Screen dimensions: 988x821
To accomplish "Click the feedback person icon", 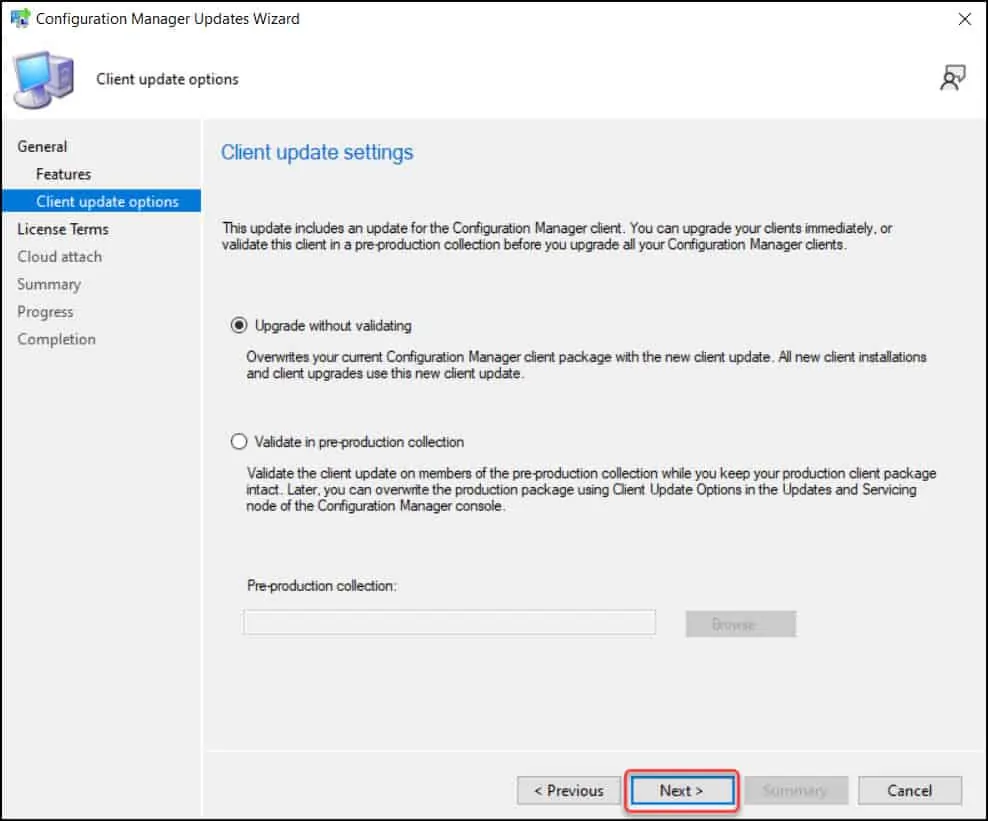I will click(952, 78).
